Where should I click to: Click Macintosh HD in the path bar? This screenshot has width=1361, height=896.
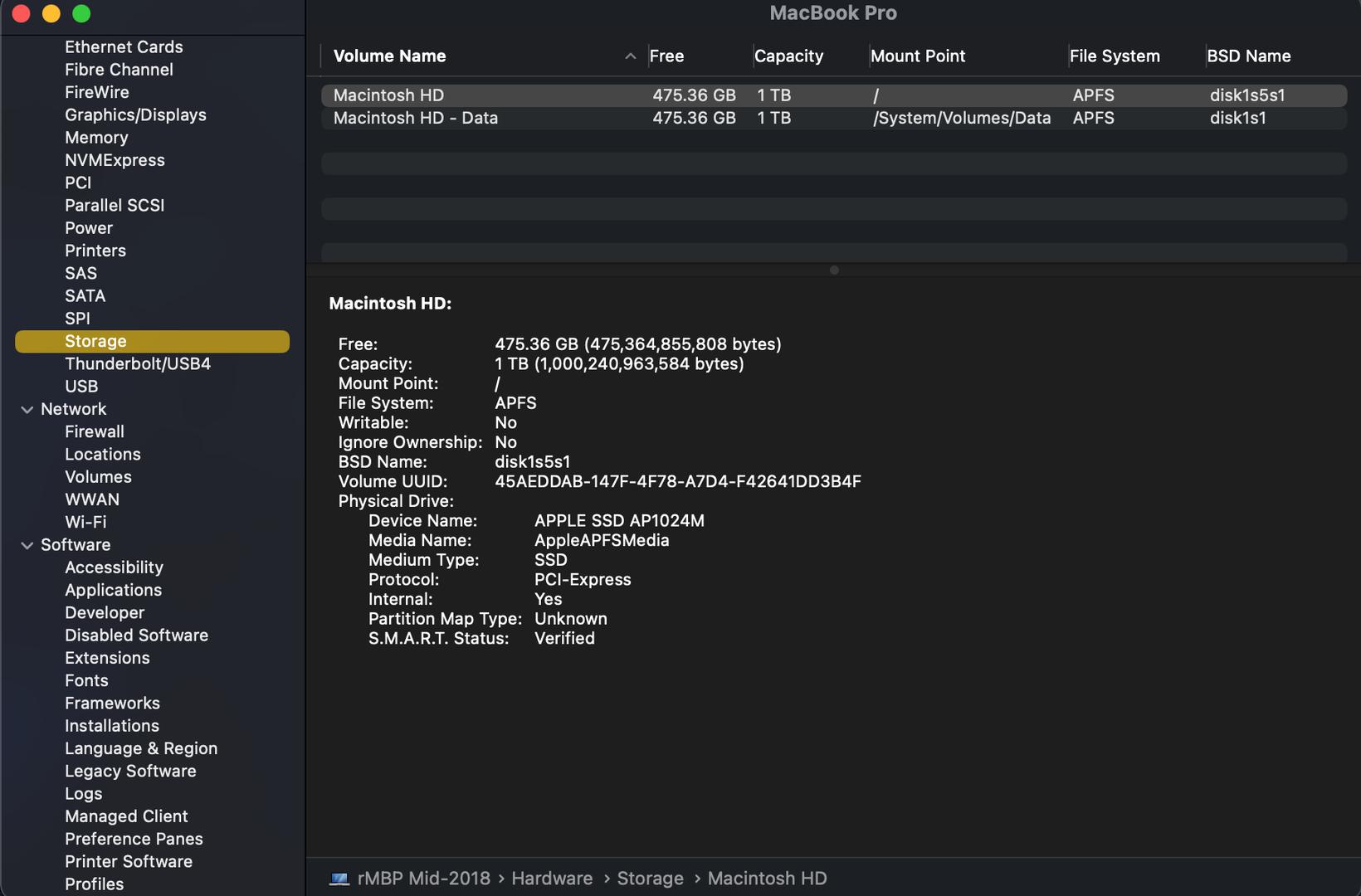[x=767, y=879]
